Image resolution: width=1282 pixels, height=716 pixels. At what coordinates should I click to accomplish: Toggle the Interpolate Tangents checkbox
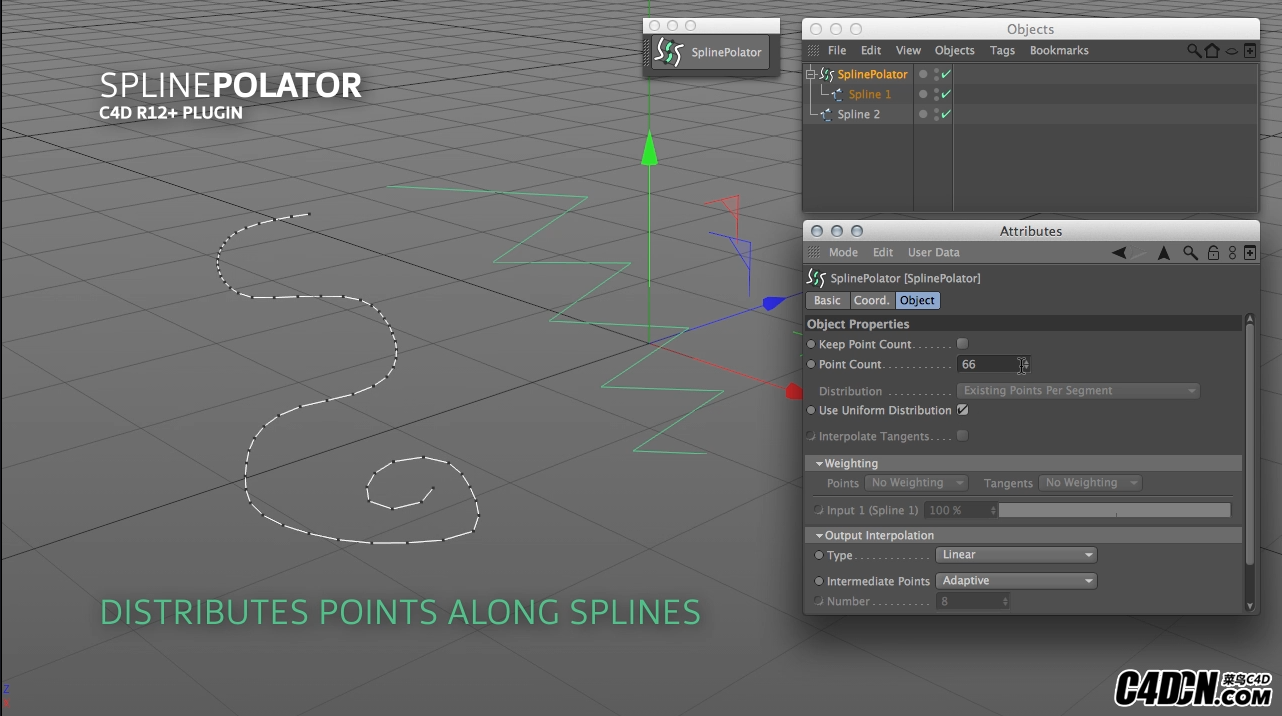point(963,436)
